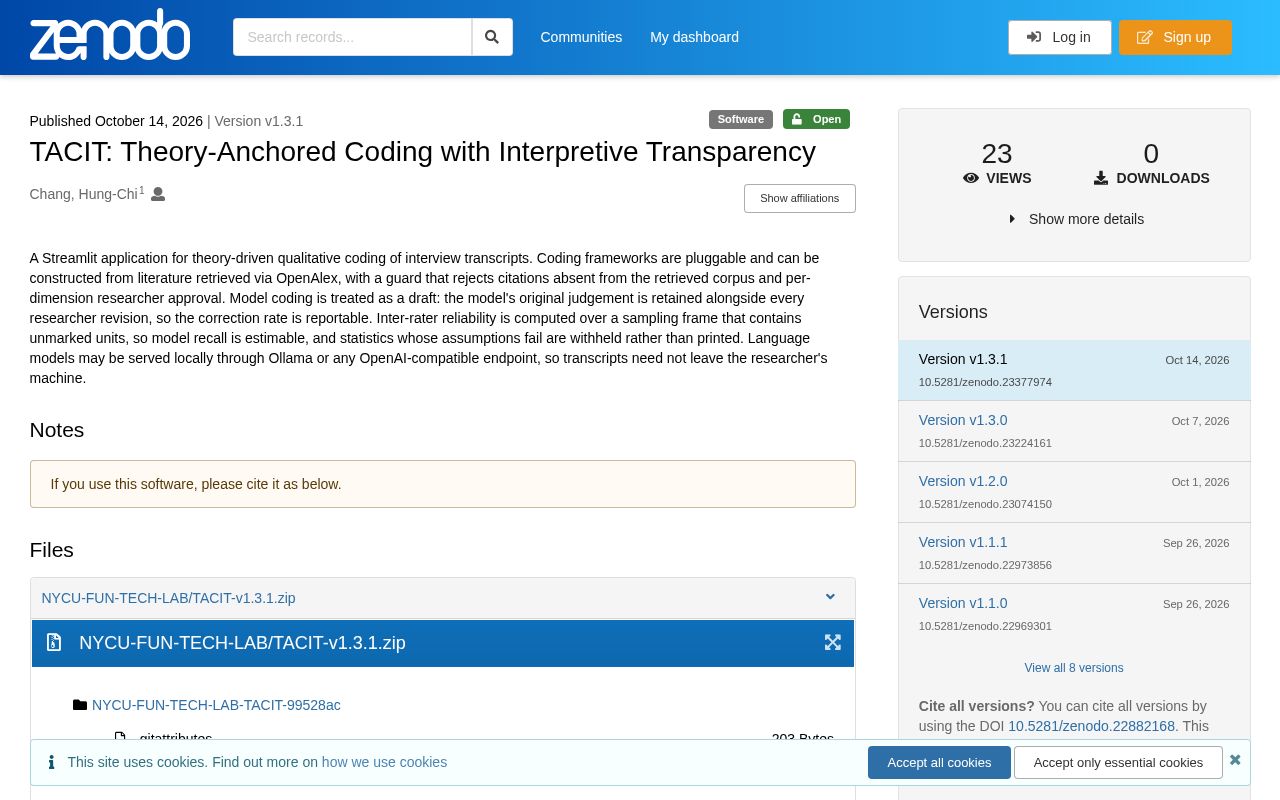This screenshot has width=1280, height=800.
Task: Click the DOI 10.5281/zenodo.23377974 text
Action: 985,382
